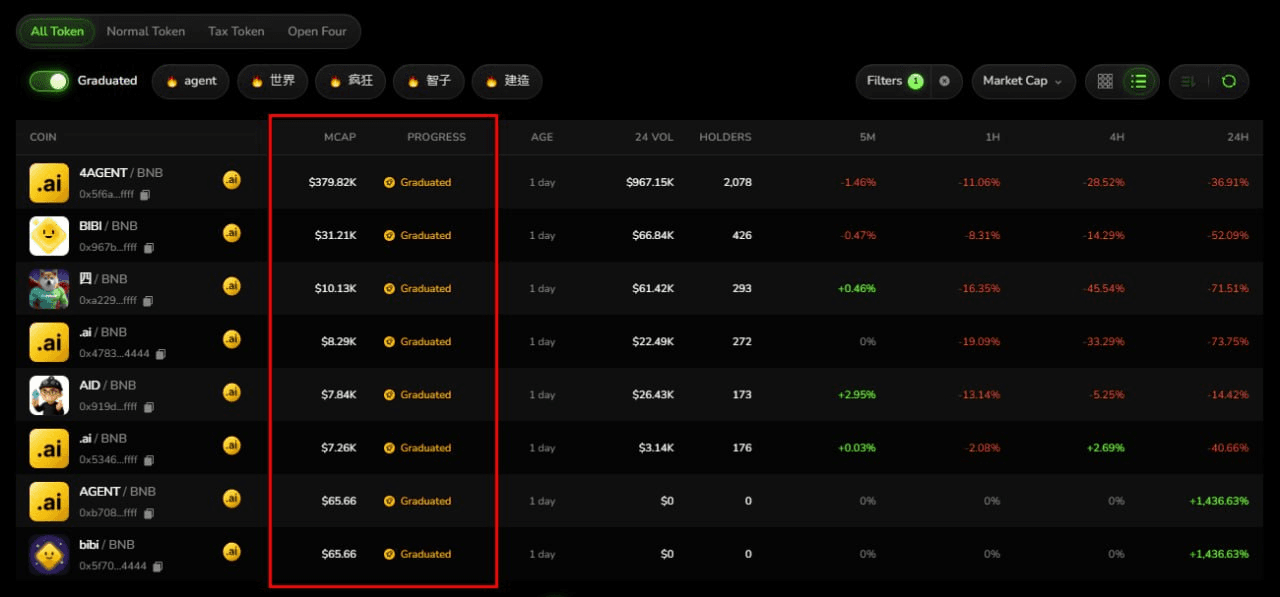The height and width of the screenshot is (597, 1280).
Task: Select the 世界 trending tag
Action: tap(272, 81)
